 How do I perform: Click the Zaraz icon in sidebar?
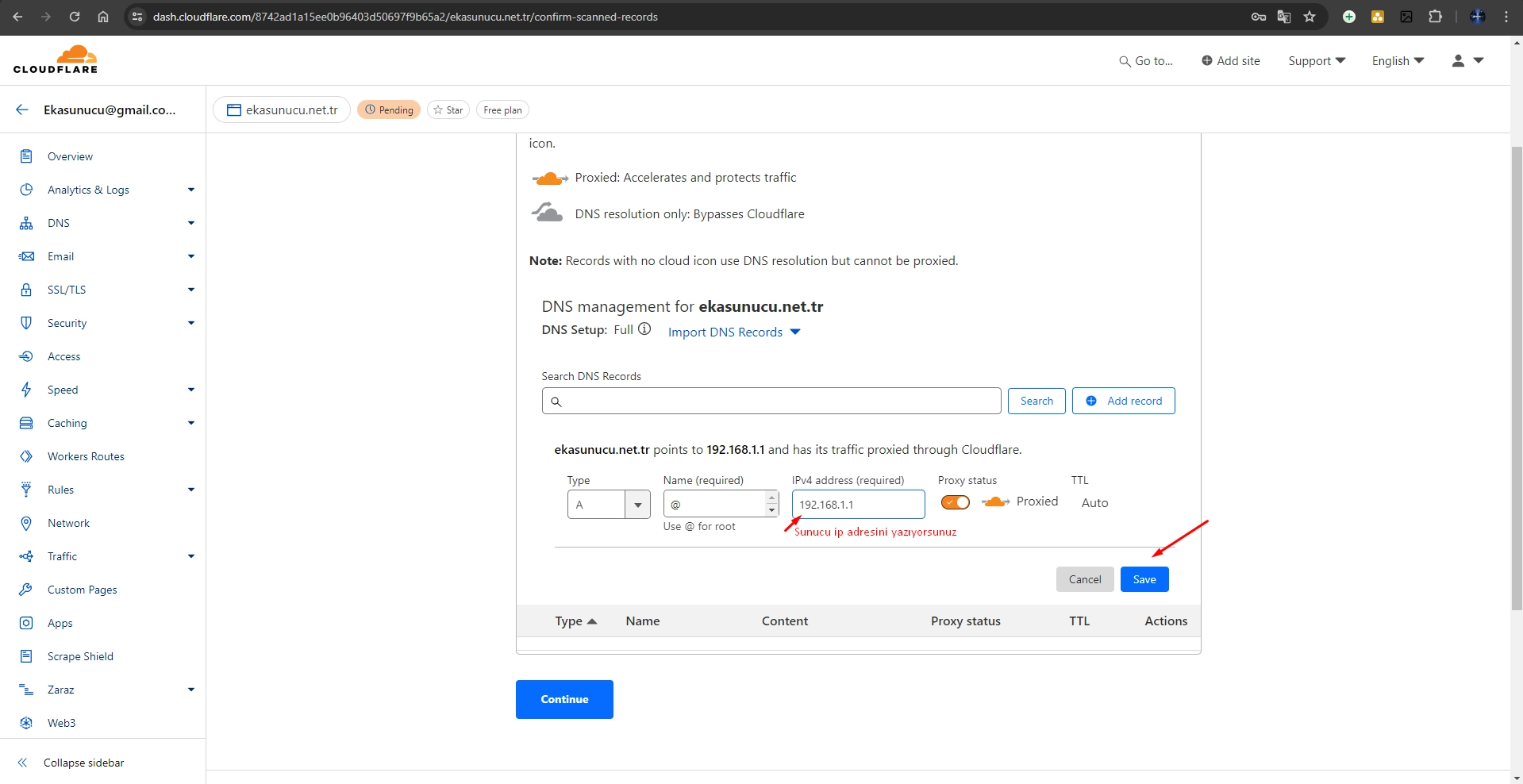26,690
